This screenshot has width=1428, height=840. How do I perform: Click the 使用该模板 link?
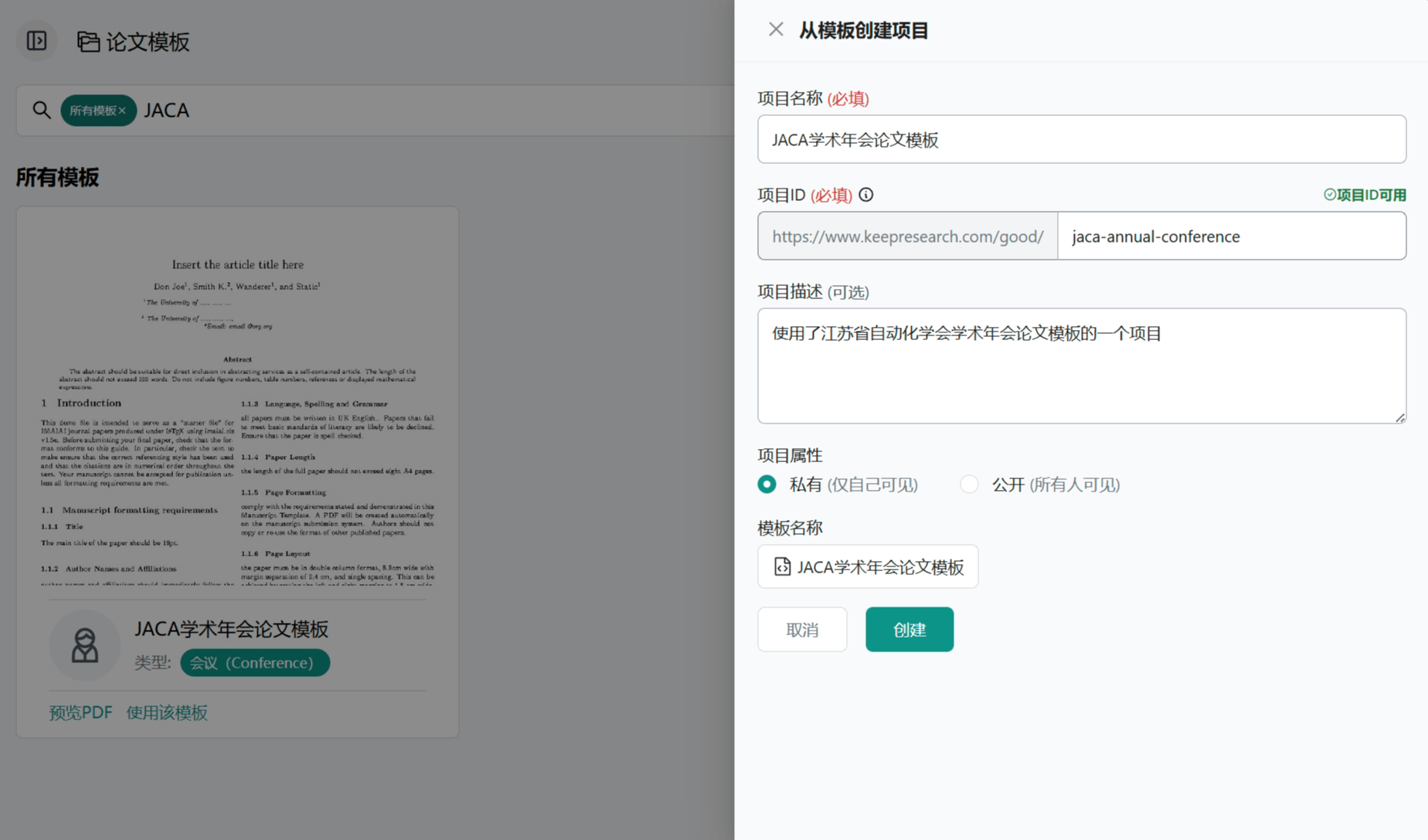[167, 712]
